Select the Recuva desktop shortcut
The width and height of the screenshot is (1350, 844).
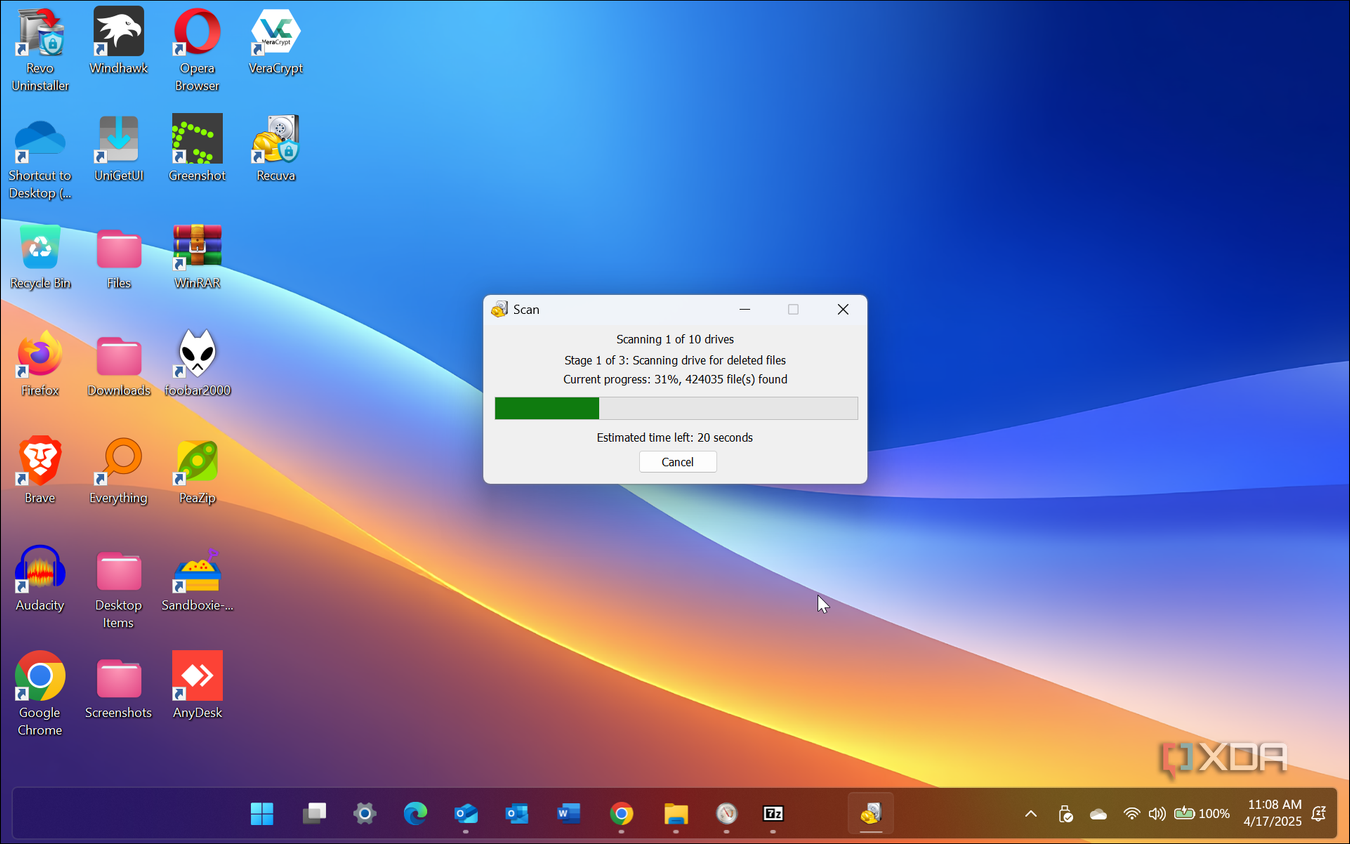pyautogui.click(x=276, y=149)
